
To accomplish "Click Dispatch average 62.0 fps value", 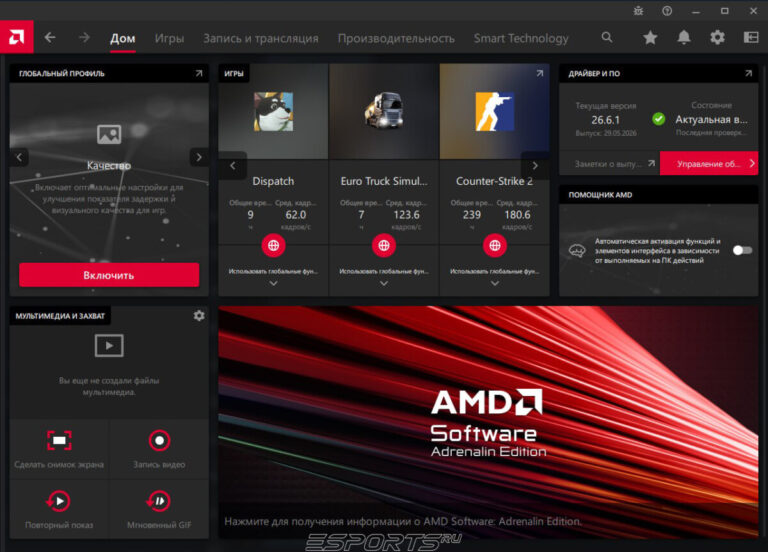I will (x=295, y=215).
